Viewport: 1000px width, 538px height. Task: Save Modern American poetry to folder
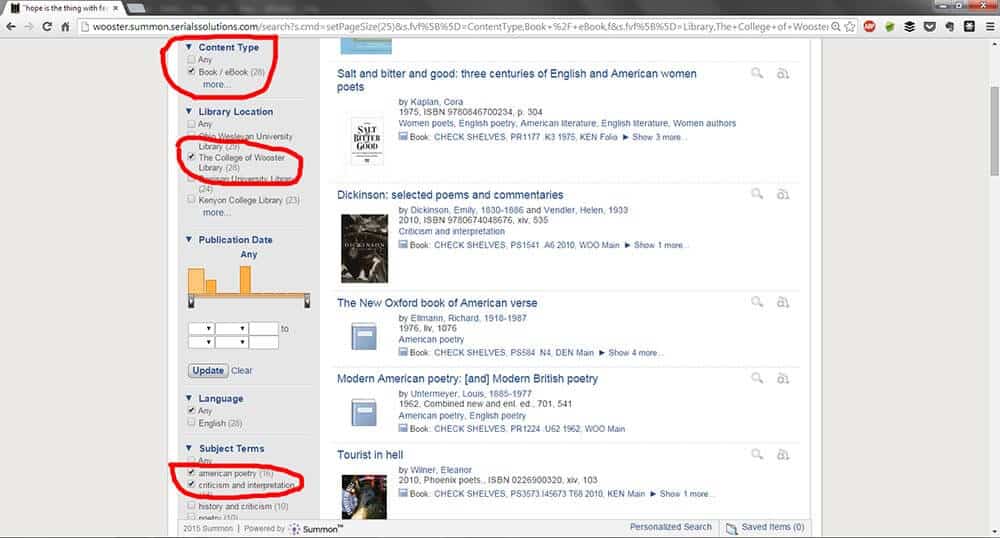pos(783,379)
